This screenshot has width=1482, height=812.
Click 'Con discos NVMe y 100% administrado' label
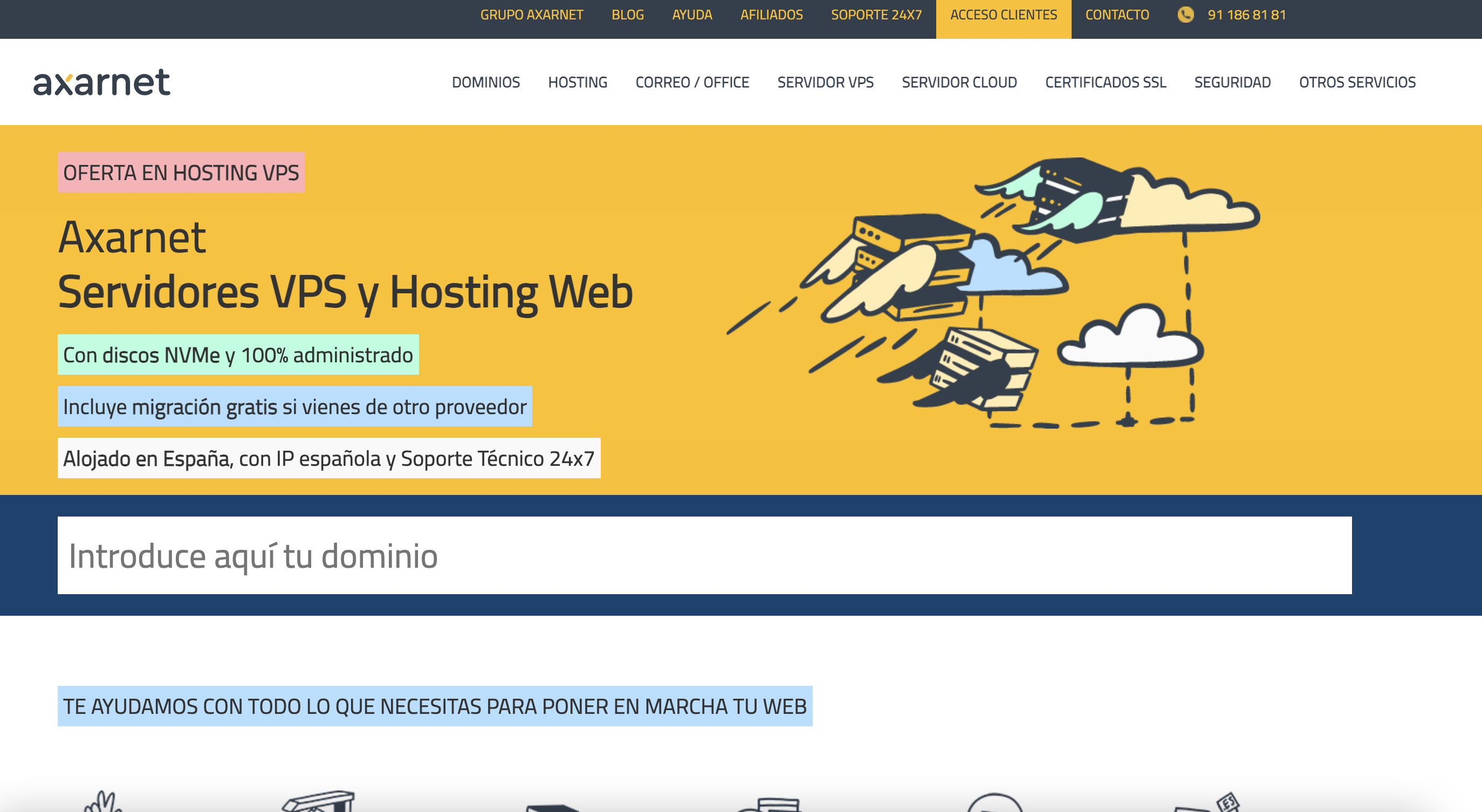click(x=238, y=355)
